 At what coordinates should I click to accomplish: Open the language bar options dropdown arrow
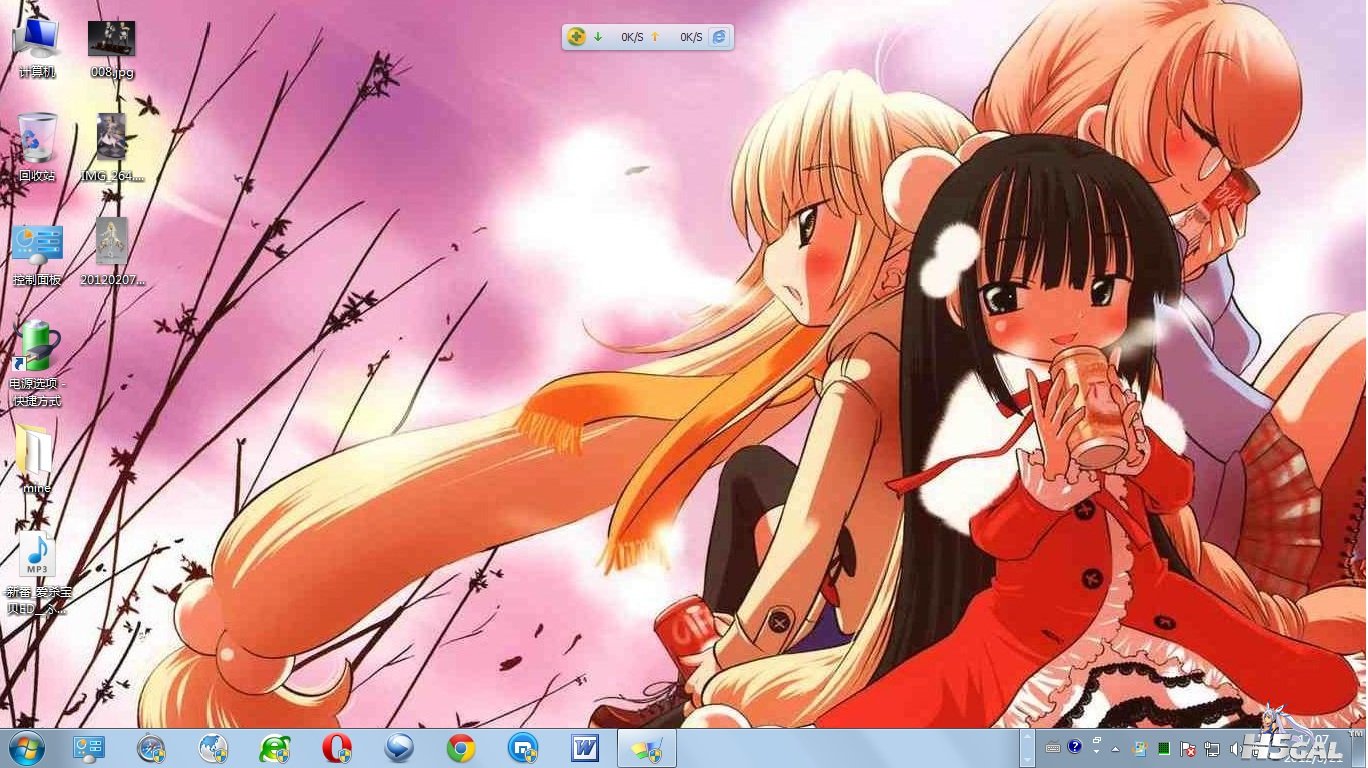(x=1097, y=753)
